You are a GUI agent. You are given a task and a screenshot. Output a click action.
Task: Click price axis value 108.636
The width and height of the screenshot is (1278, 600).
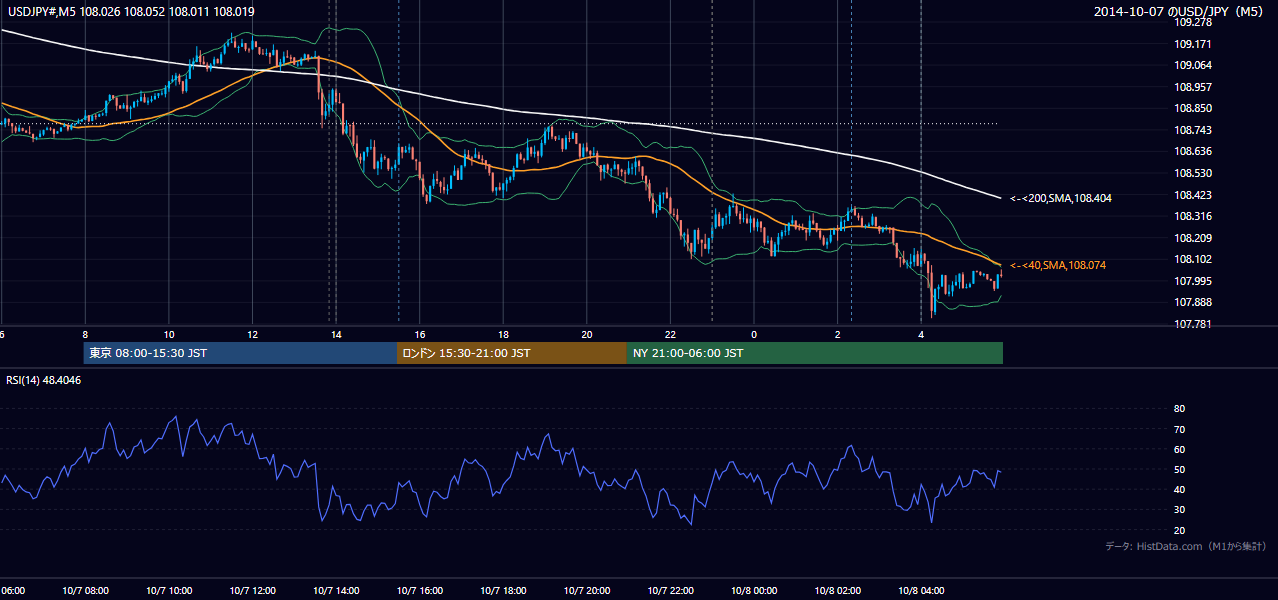pos(1192,152)
